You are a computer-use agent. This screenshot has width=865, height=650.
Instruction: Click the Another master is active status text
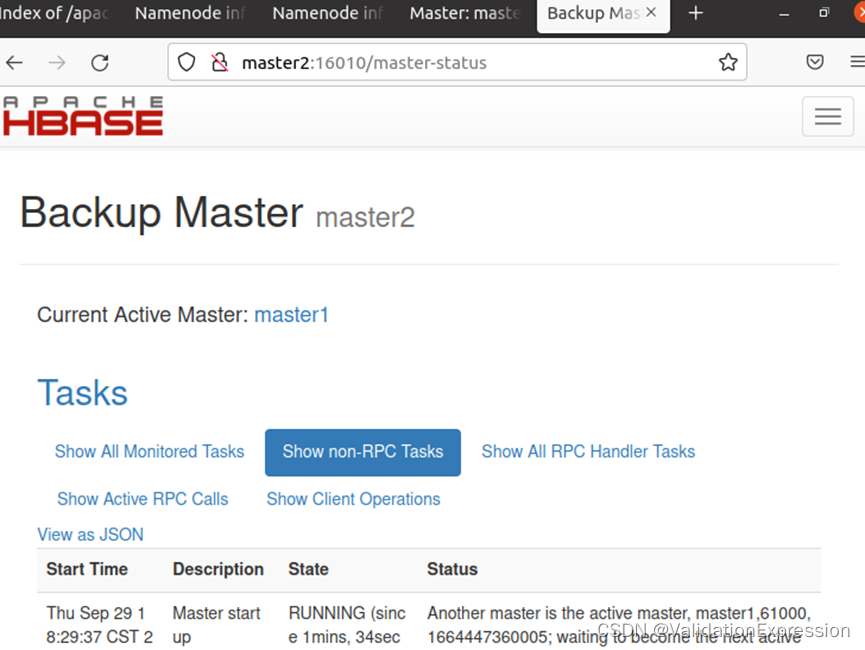(x=619, y=624)
